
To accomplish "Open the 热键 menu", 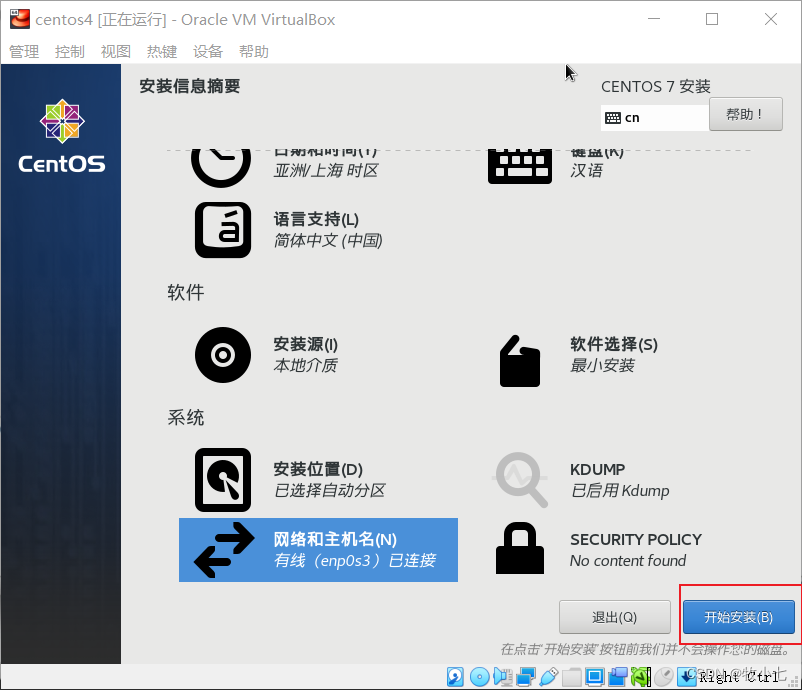I will click(x=162, y=52).
